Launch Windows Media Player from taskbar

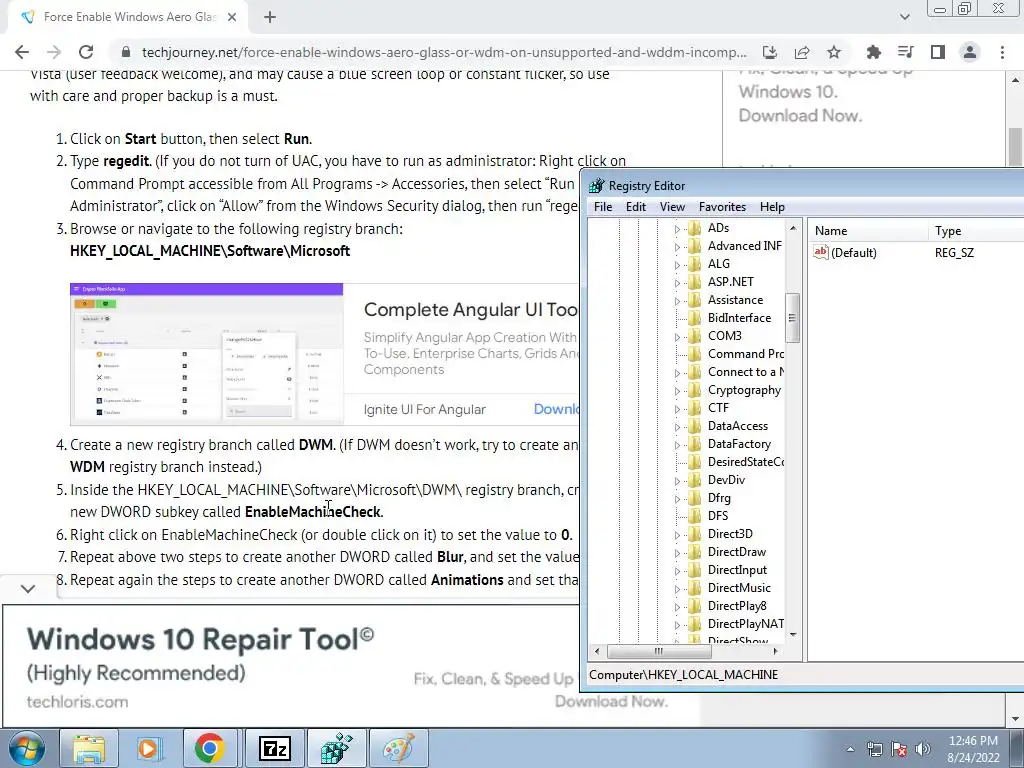pos(148,748)
